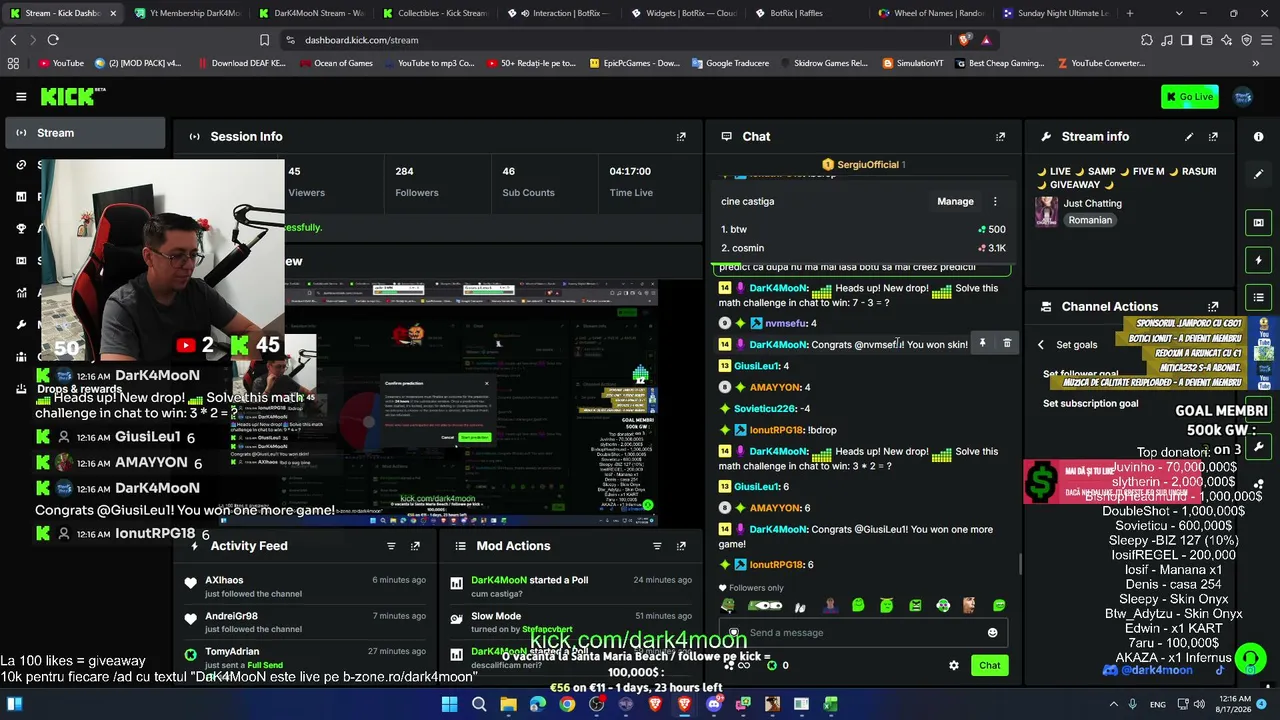Click the Romanian language tag
The width and height of the screenshot is (1280, 720).
coord(1090,221)
